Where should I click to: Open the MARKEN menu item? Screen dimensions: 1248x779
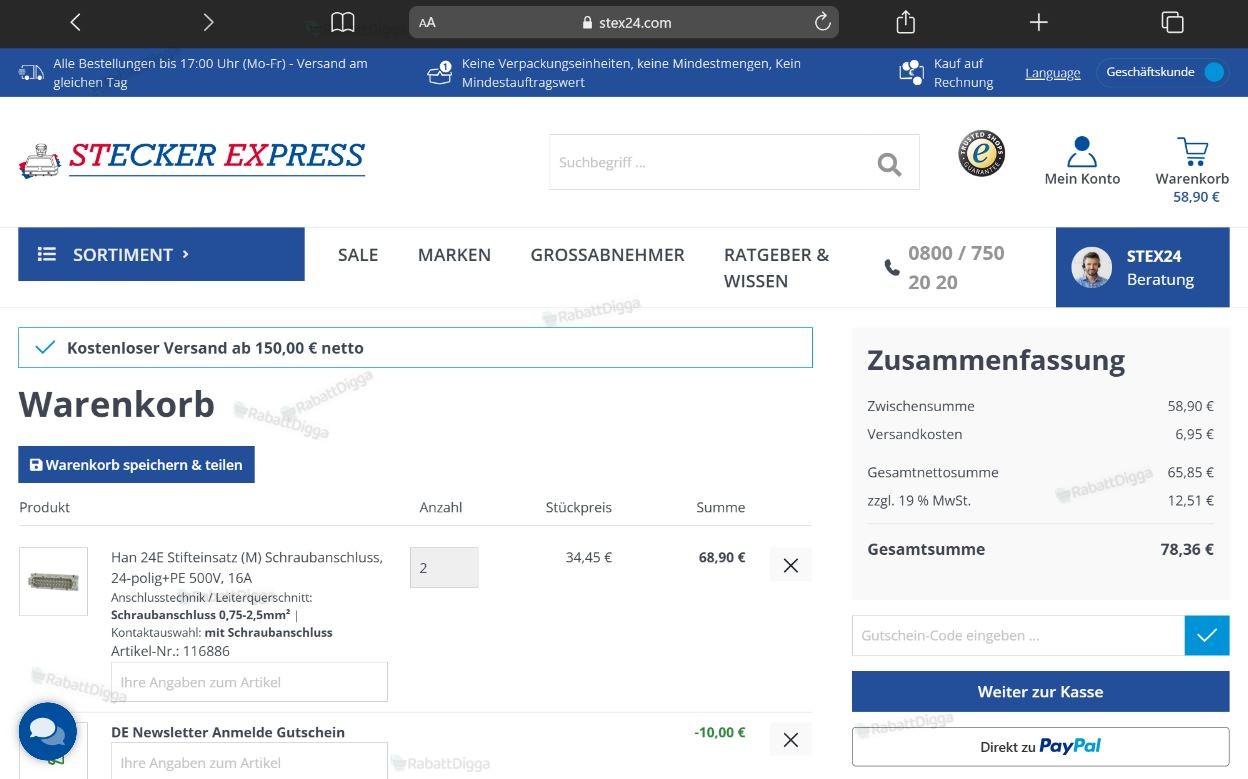tap(454, 255)
